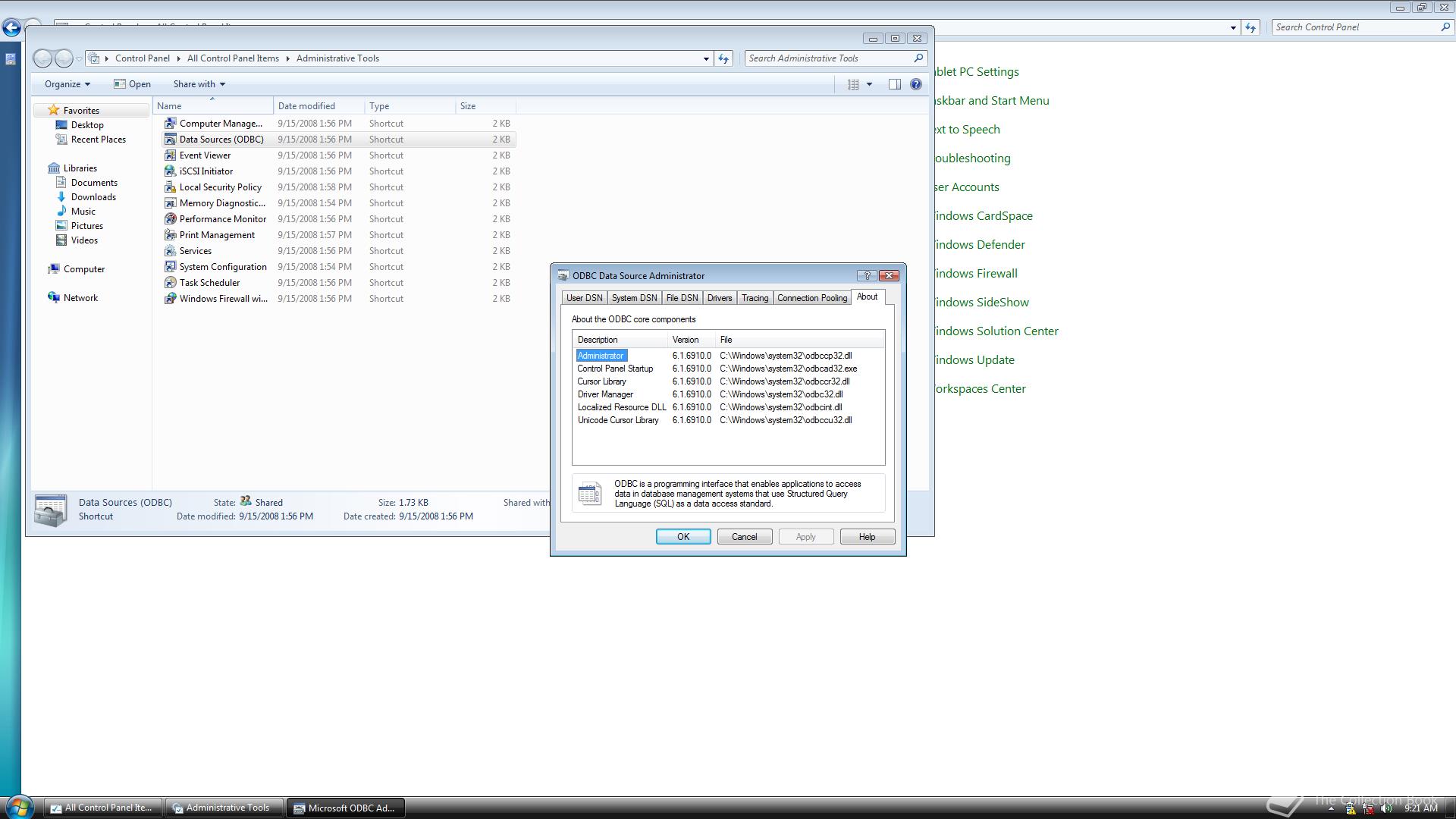Sort by the Date modified column header

[318, 106]
